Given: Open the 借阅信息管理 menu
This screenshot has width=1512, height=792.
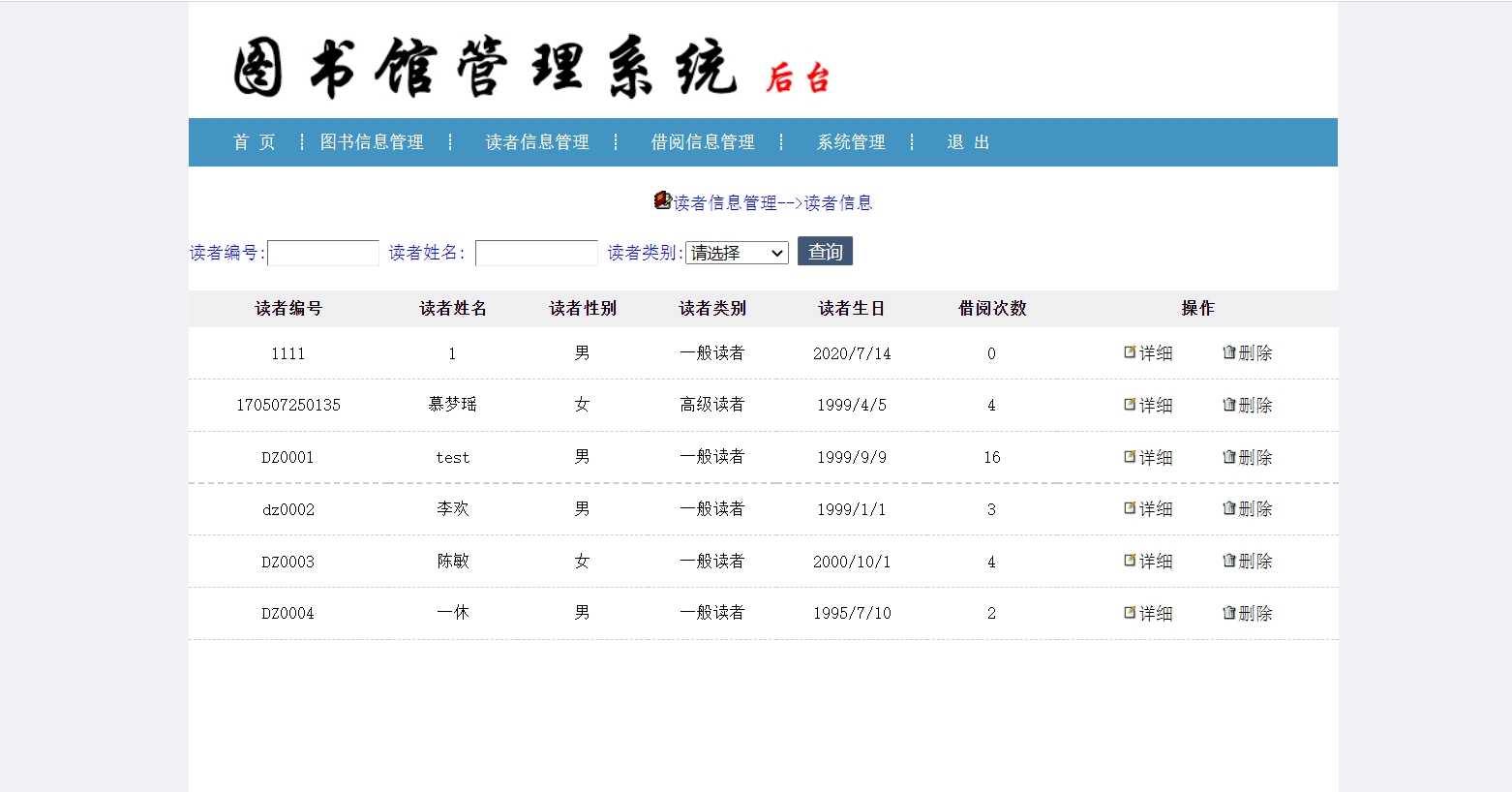Looking at the screenshot, I should (703, 142).
